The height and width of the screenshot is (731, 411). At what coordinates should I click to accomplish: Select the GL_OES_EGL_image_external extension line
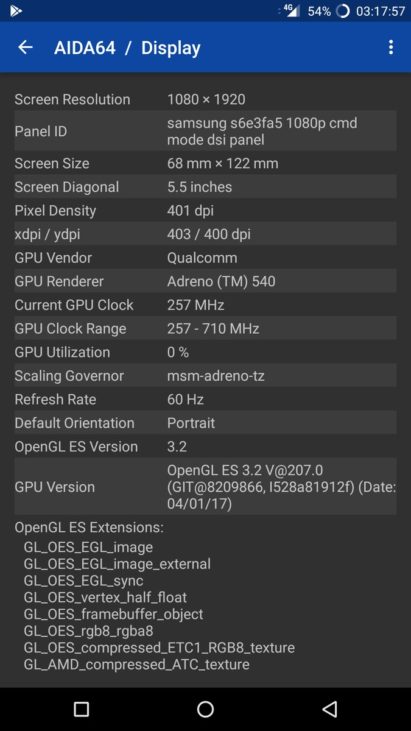point(117,564)
